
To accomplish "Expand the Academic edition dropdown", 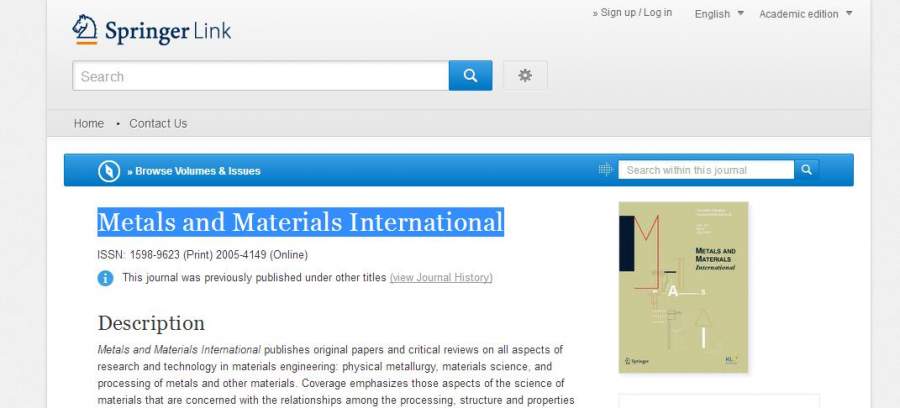I will 805,14.
